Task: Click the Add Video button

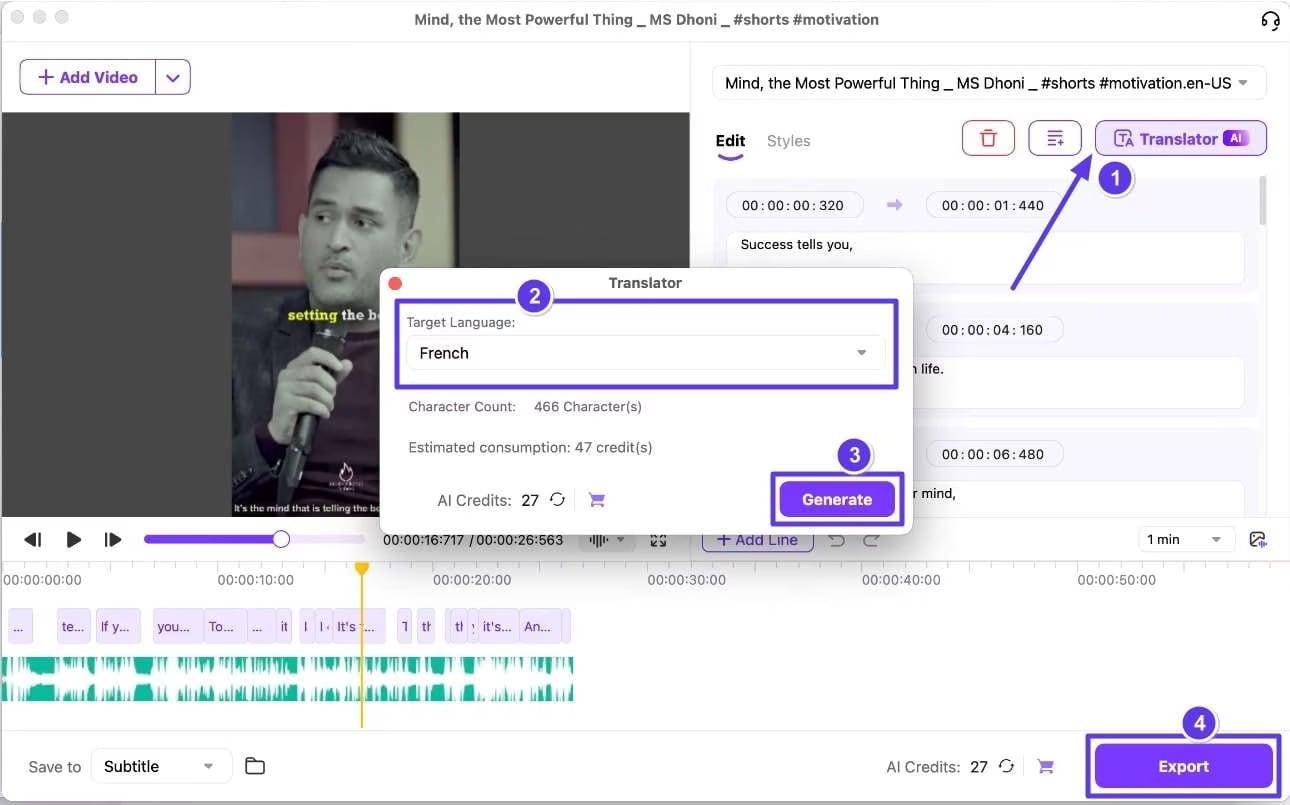Action: point(88,77)
